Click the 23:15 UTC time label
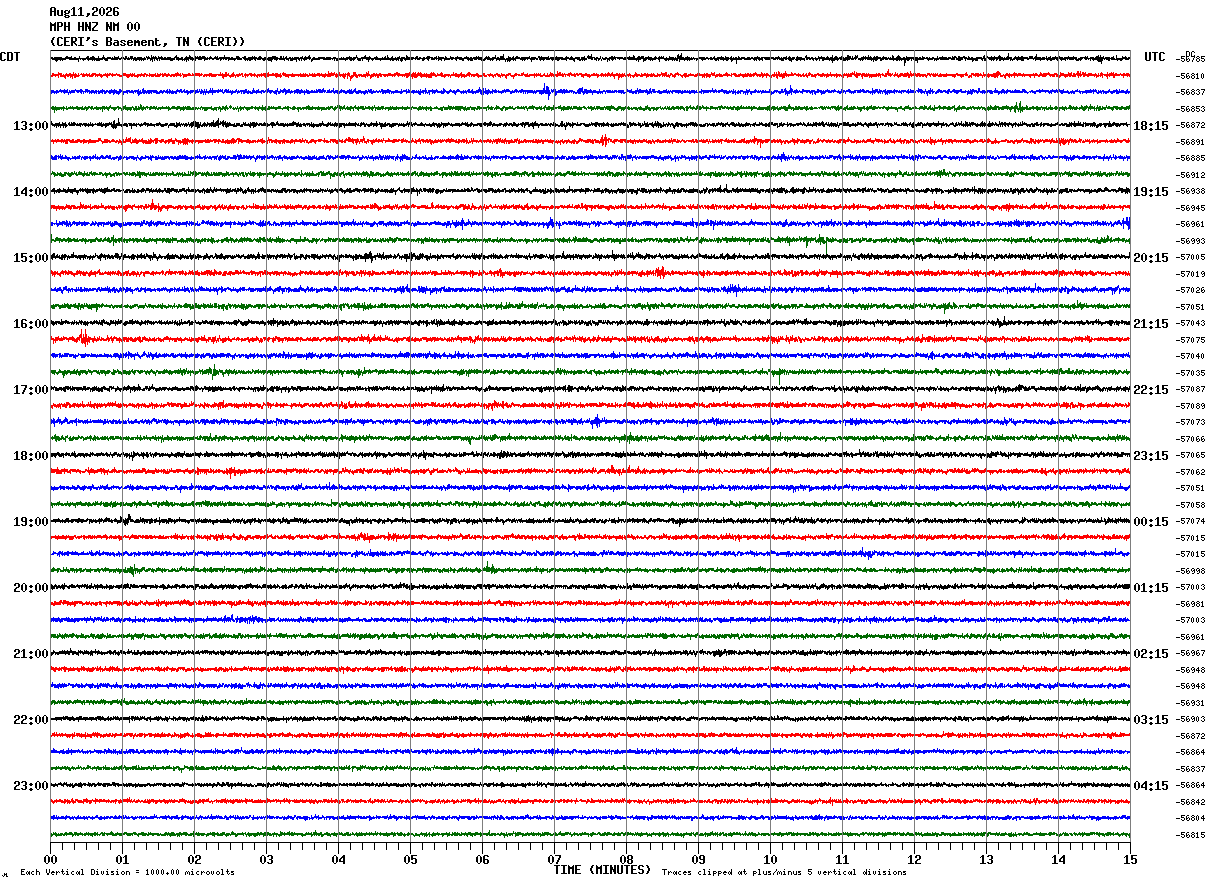The image size is (1210, 886). click(x=1151, y=456)
